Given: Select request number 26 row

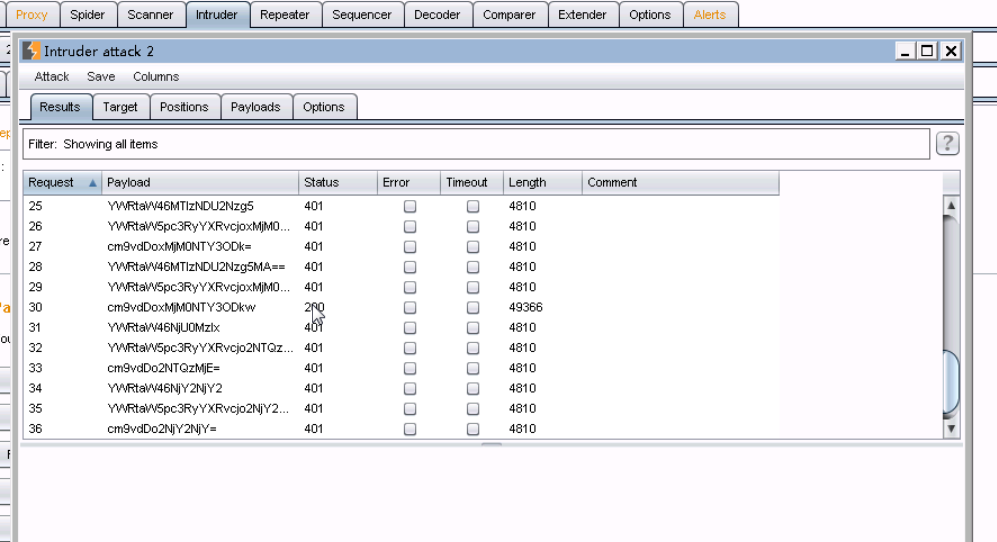Looking at the screenshot, I should pos(401,226).
